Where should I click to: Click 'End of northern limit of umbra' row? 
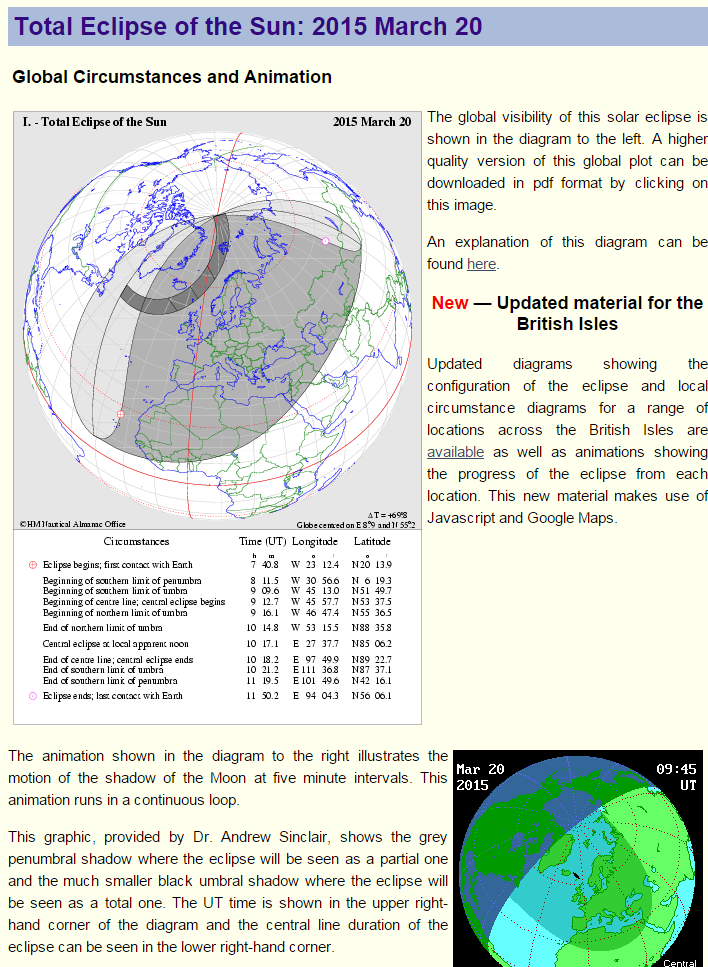pyautogui.click(x=217, y=628)
